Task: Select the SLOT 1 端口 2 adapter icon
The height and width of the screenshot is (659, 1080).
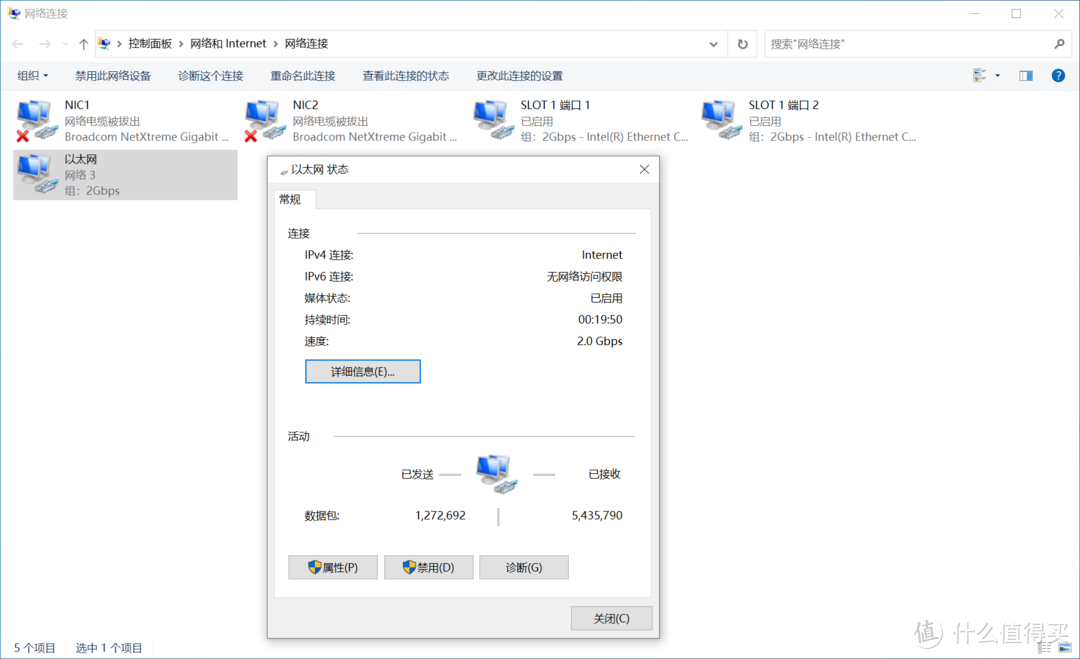Action: (x=719, y=118)
